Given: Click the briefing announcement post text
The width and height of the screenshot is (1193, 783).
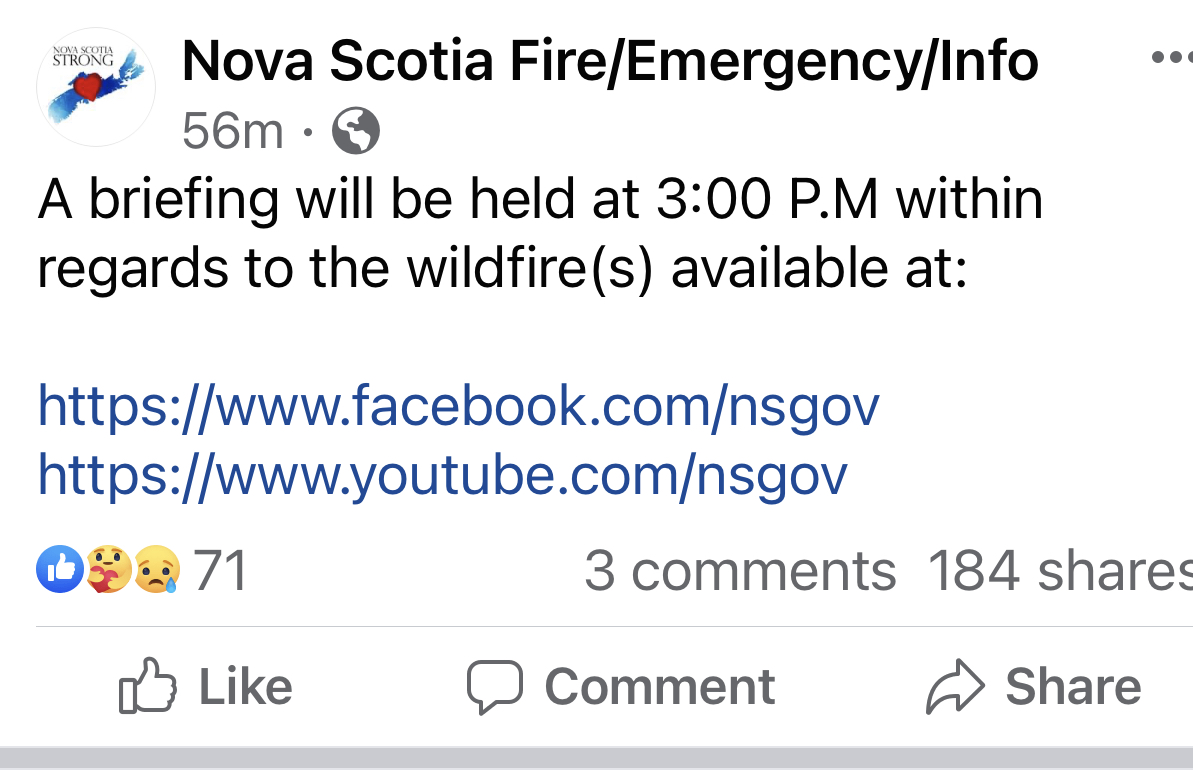Looking at the screenshot, I should 540,234.
